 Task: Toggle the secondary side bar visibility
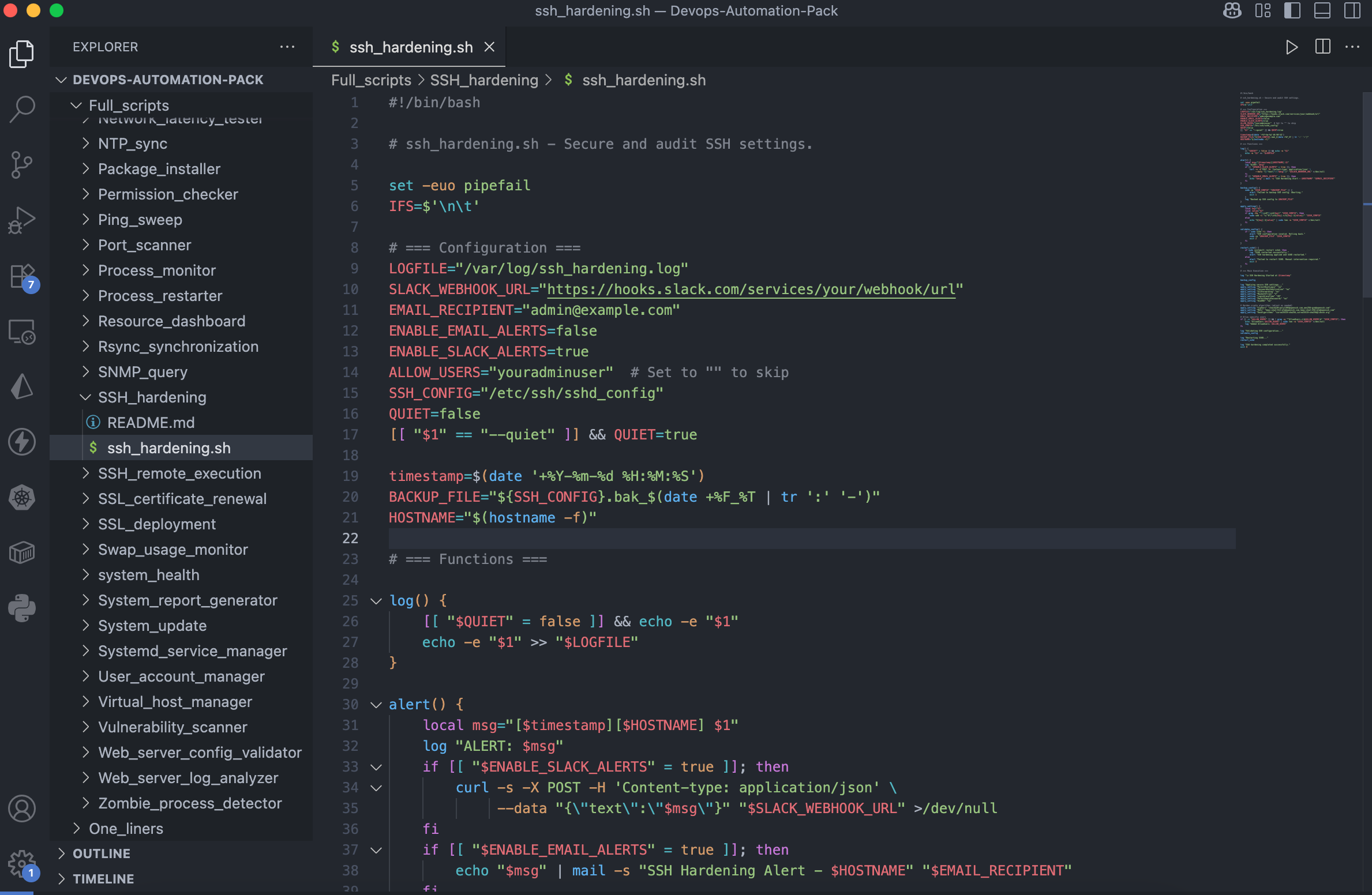click(x=1352, y=10)
